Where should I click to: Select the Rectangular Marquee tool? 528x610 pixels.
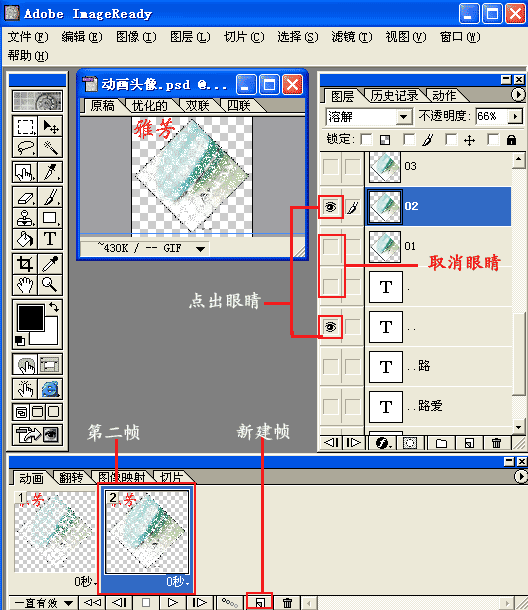(x=25, y=126)
